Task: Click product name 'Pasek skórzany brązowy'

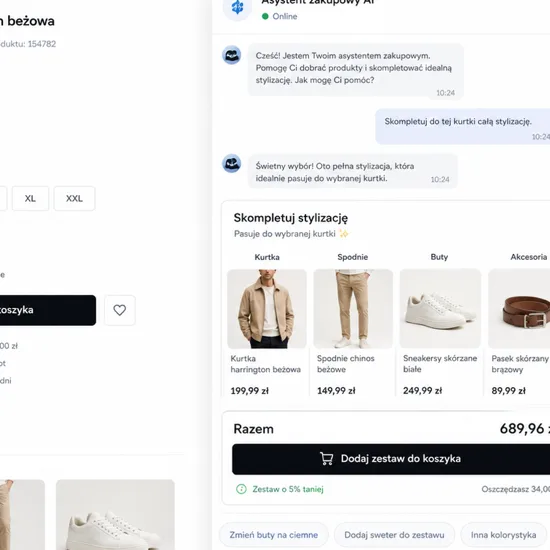Action: coord(520,364)
